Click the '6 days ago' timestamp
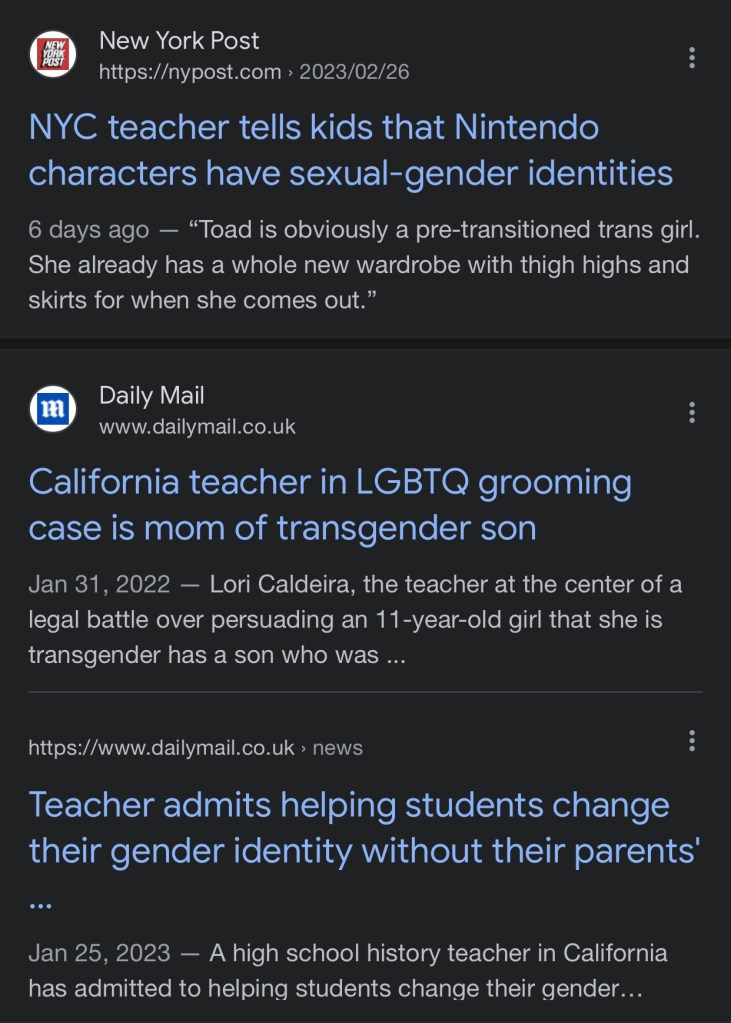The image size is (731, 1023). point(88,230)
